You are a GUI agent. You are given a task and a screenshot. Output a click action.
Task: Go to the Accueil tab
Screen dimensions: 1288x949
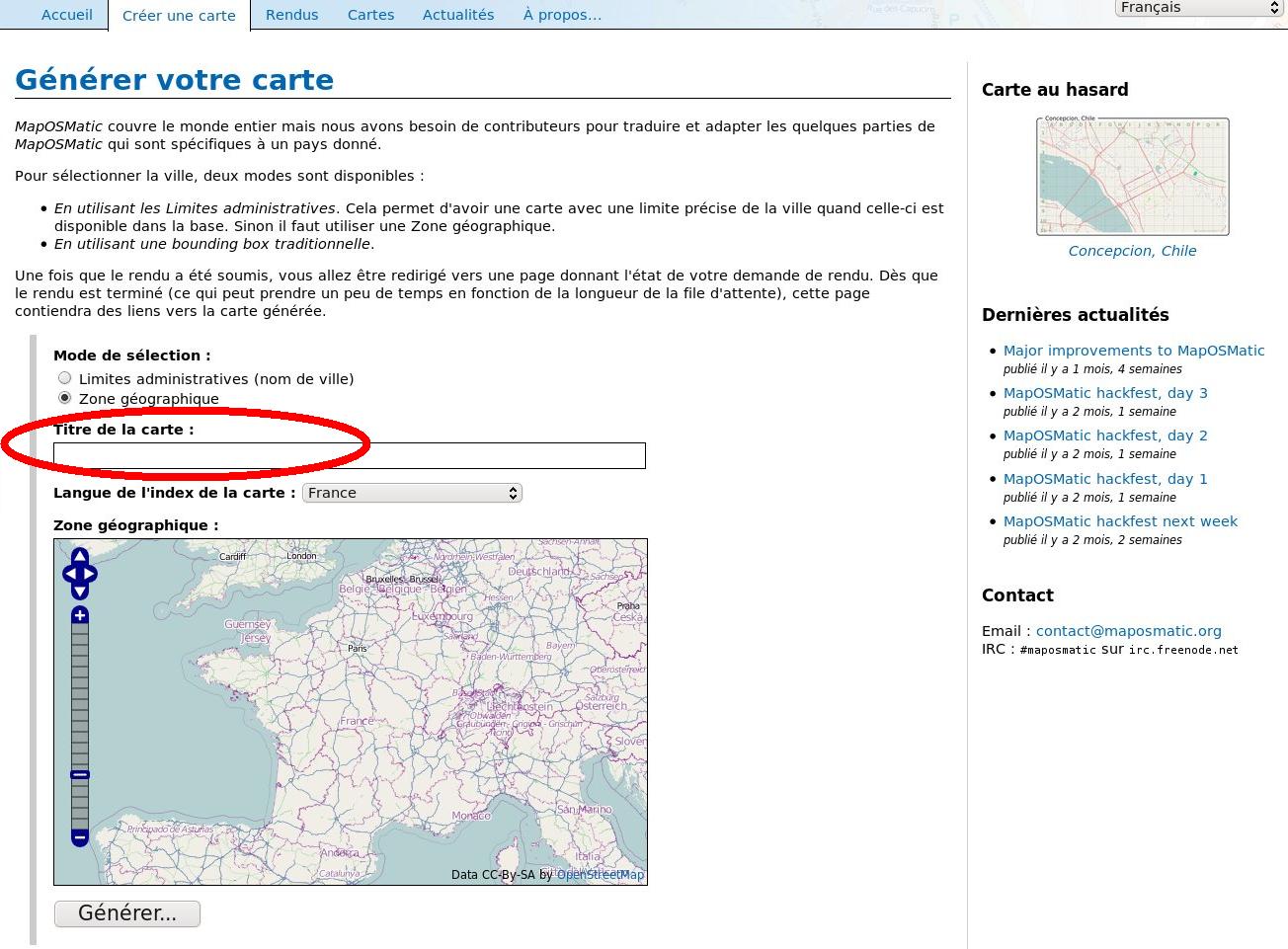pos(67,15)
